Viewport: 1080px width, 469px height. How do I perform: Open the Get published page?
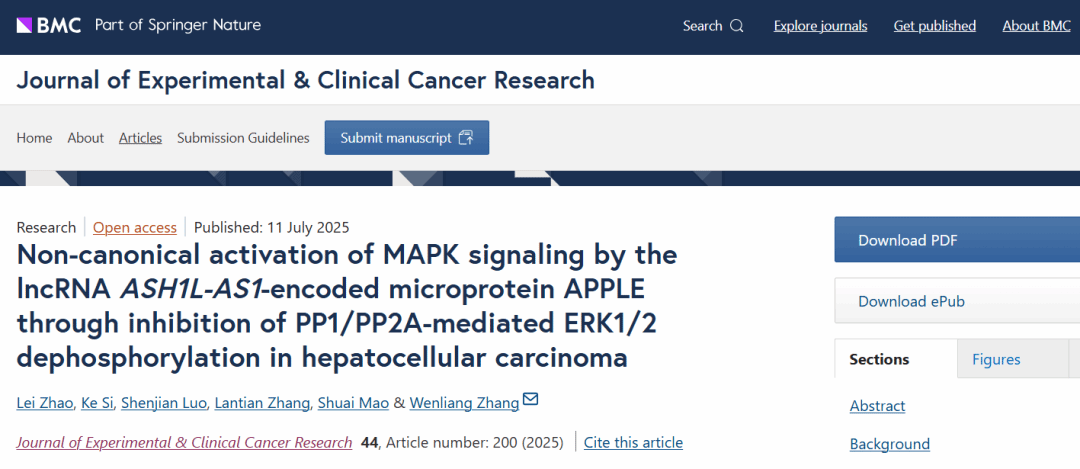tap(934, 26)
